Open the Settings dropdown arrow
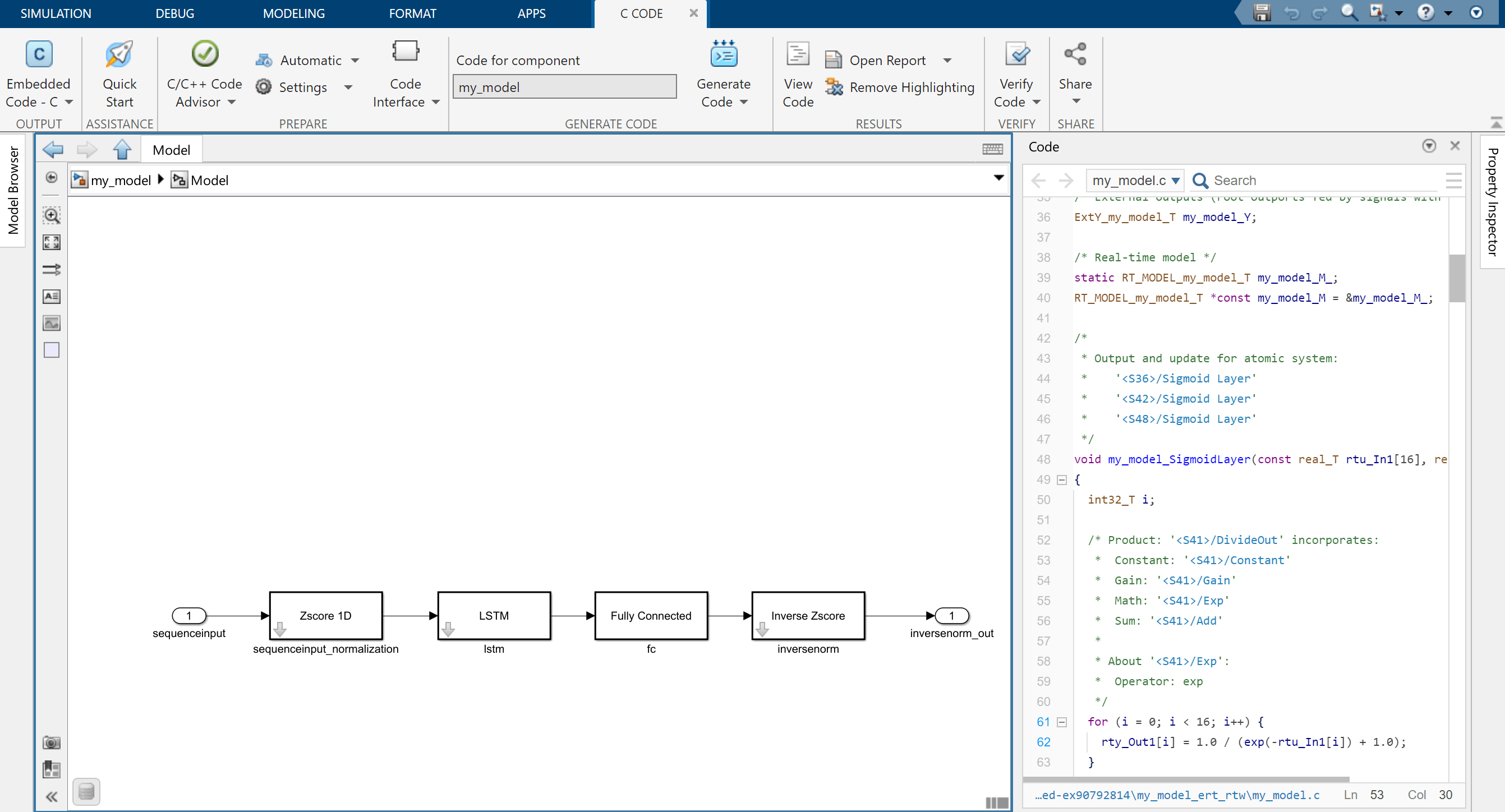The image size is (1505, 812). (x=348, y=87)
